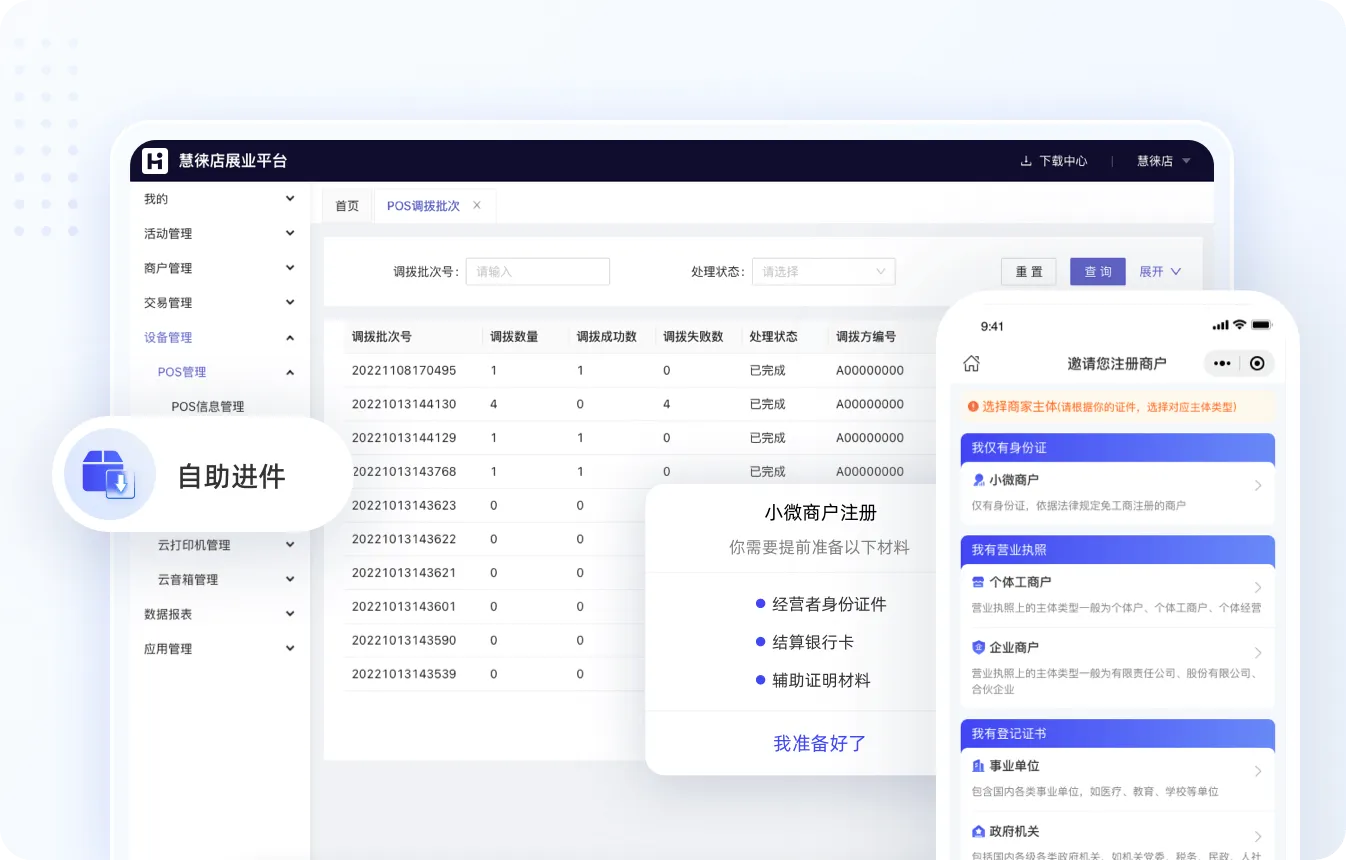
Task: Tap the home icon on the mini-program header
Action: coord(970,363)
